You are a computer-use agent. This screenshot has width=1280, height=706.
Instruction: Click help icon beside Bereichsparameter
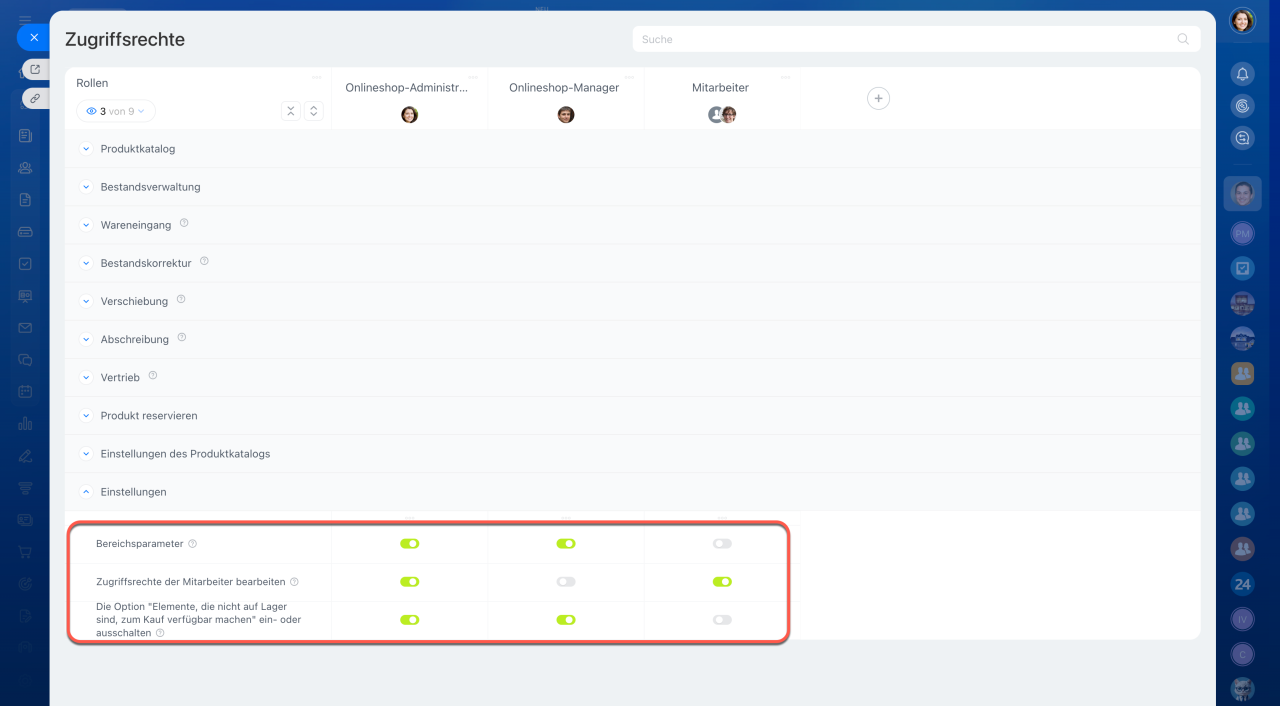tap(193, 544)
